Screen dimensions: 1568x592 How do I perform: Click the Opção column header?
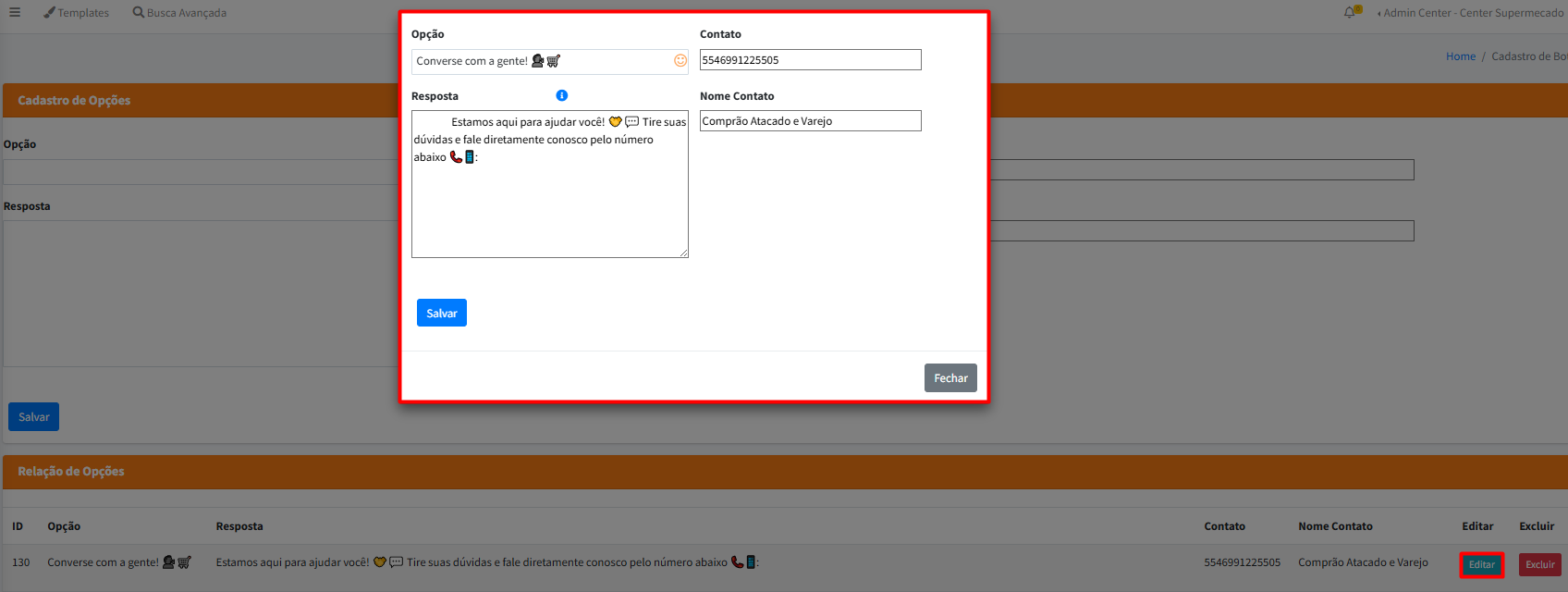click(x=64, y=526)
